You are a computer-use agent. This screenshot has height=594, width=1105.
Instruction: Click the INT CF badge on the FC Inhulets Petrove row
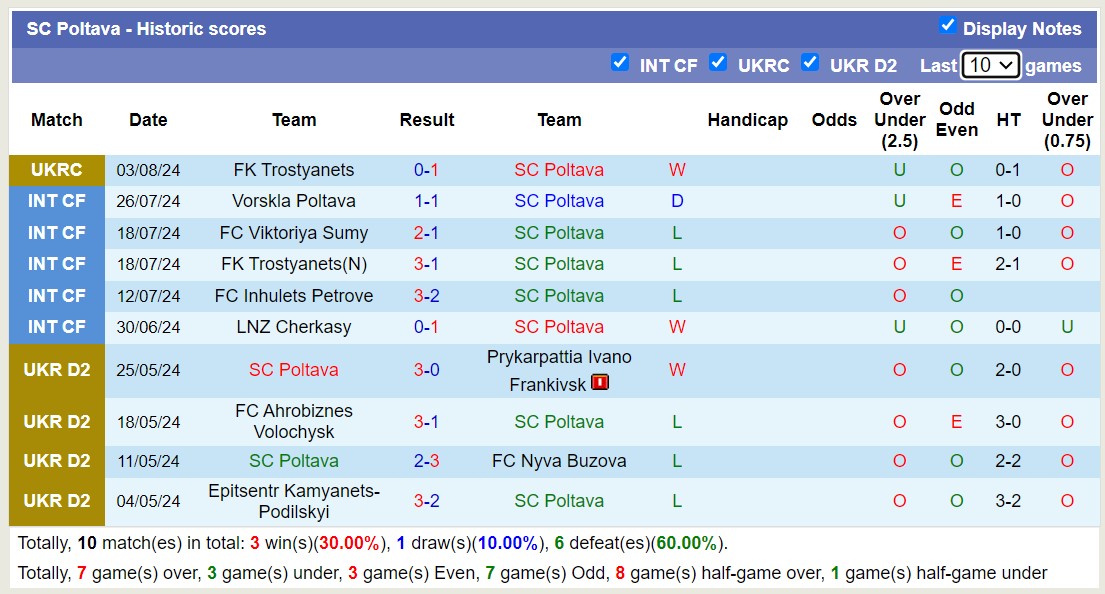coord(57,296)
